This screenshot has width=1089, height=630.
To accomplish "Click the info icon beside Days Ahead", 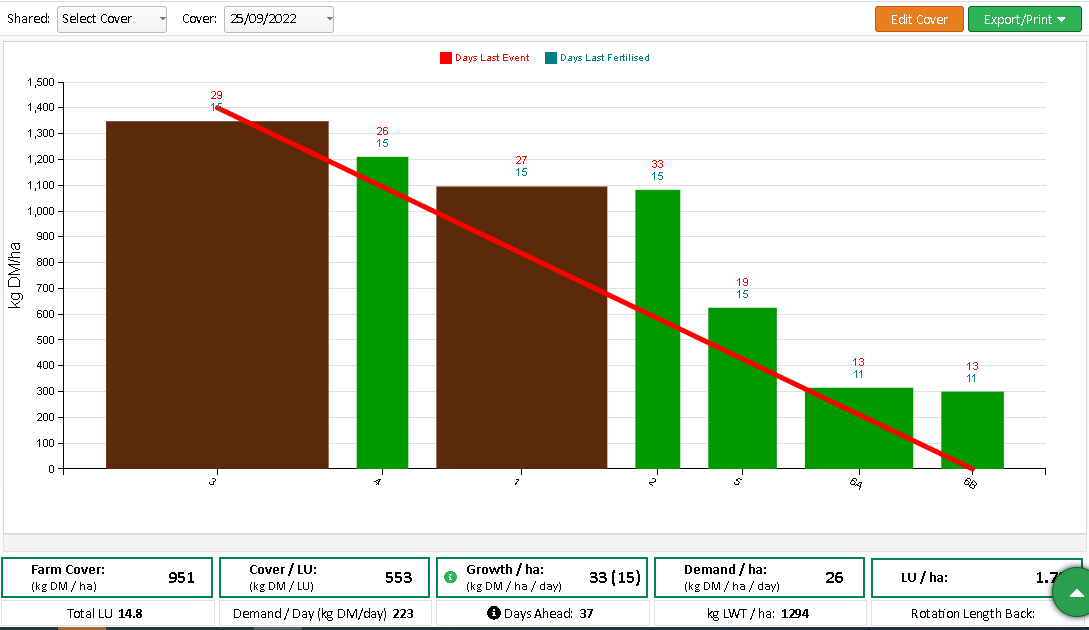I will pyautogui.click(x=494, y=613).
